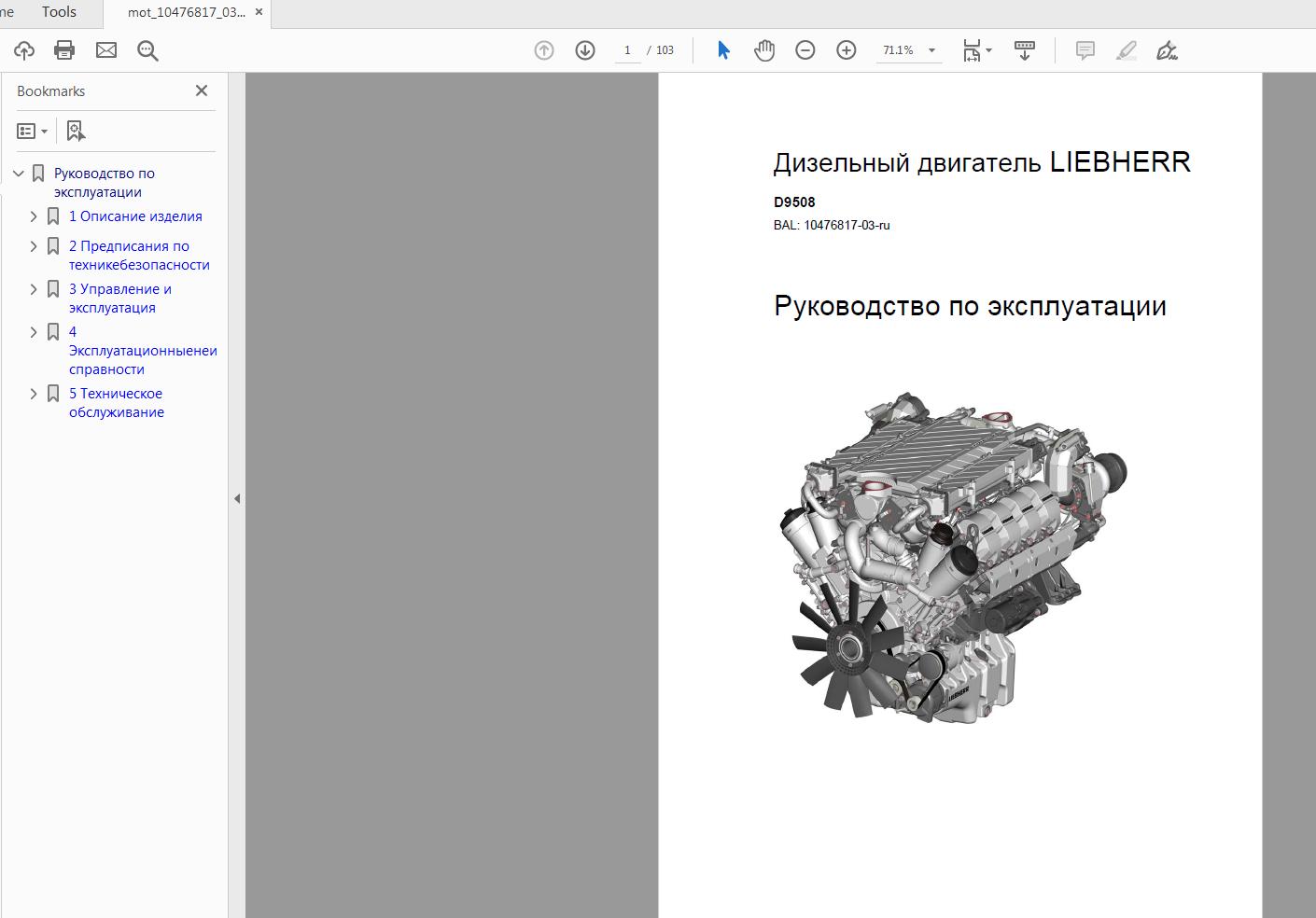Open the Print dialog

coord(63,49)
